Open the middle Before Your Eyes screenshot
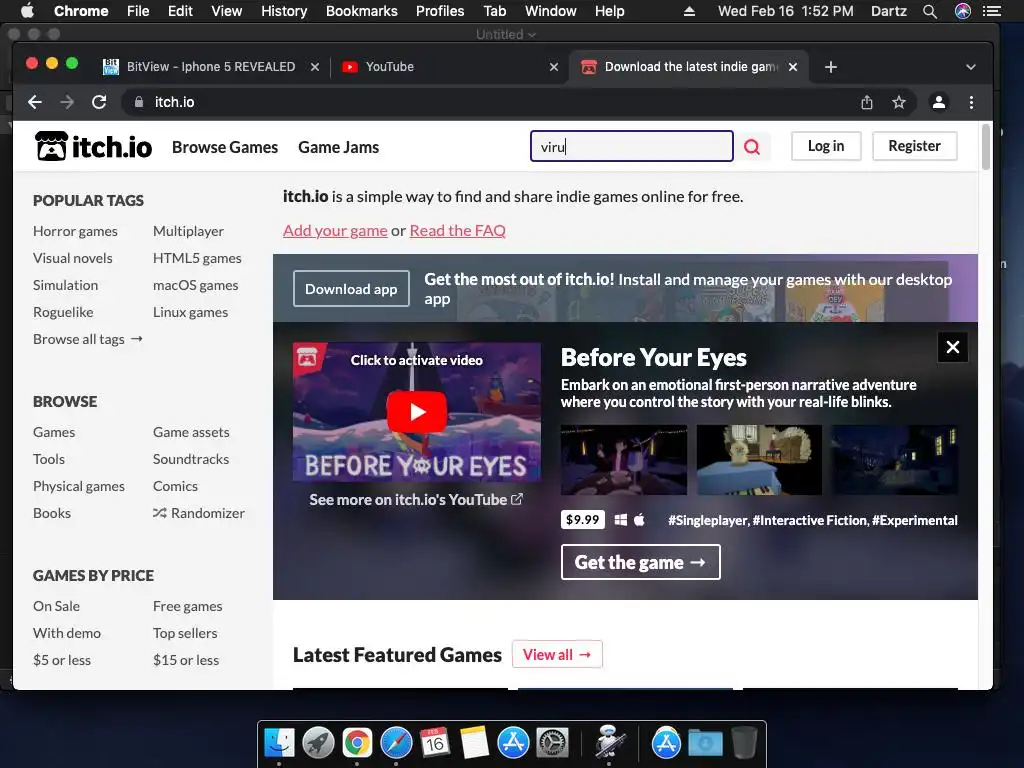This screenshot has width=1024, height=768. pyautogui.click(x=759, y=460)
